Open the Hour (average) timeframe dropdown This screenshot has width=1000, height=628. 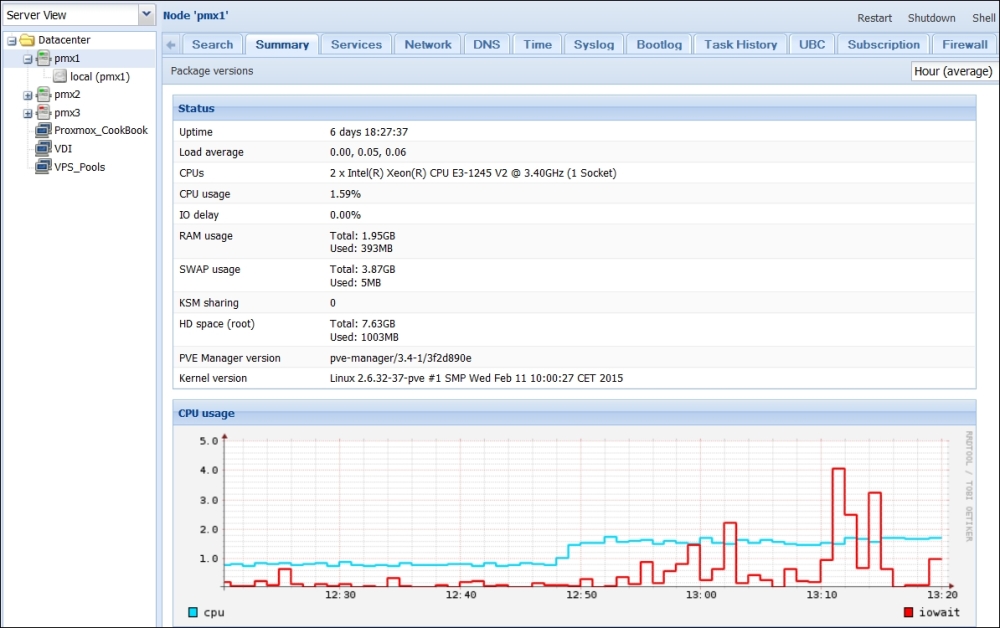coord(953,71)
